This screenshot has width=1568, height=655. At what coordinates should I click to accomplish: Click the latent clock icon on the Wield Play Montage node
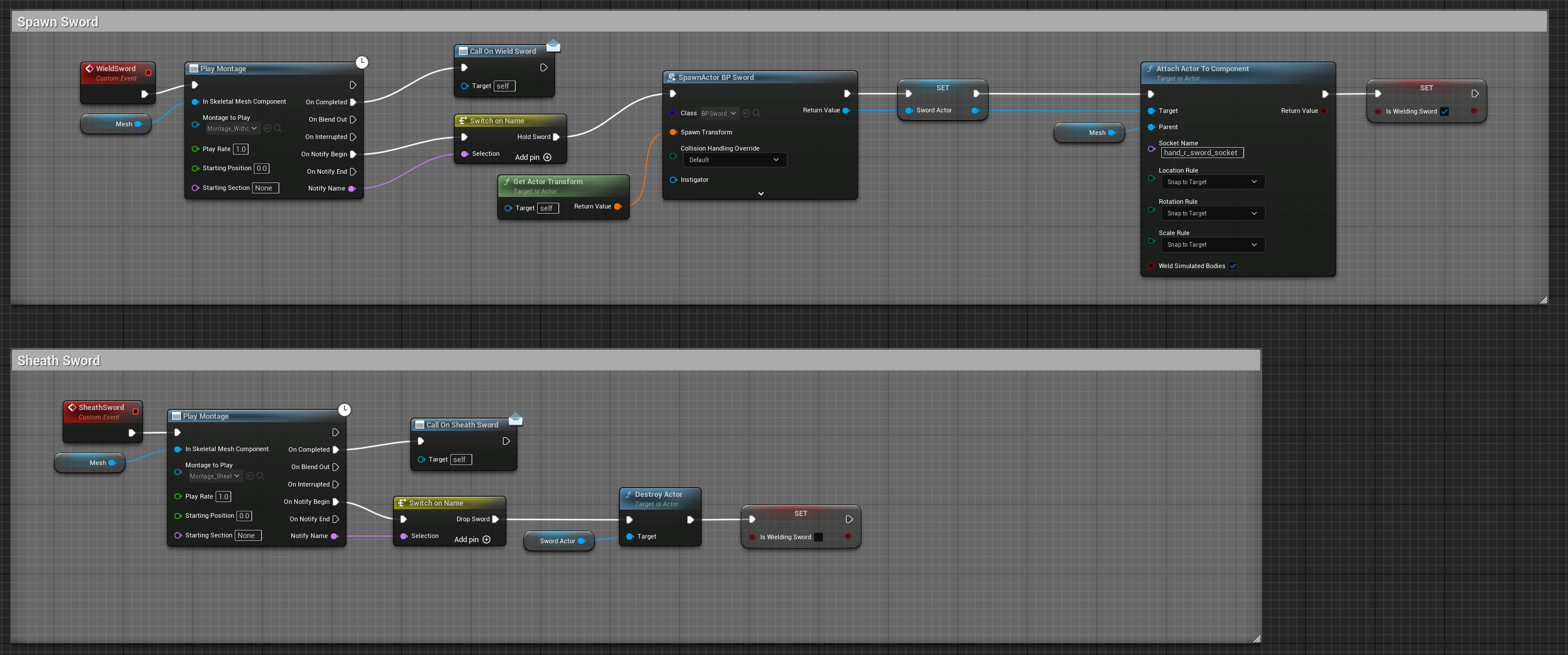pos(362,62)
